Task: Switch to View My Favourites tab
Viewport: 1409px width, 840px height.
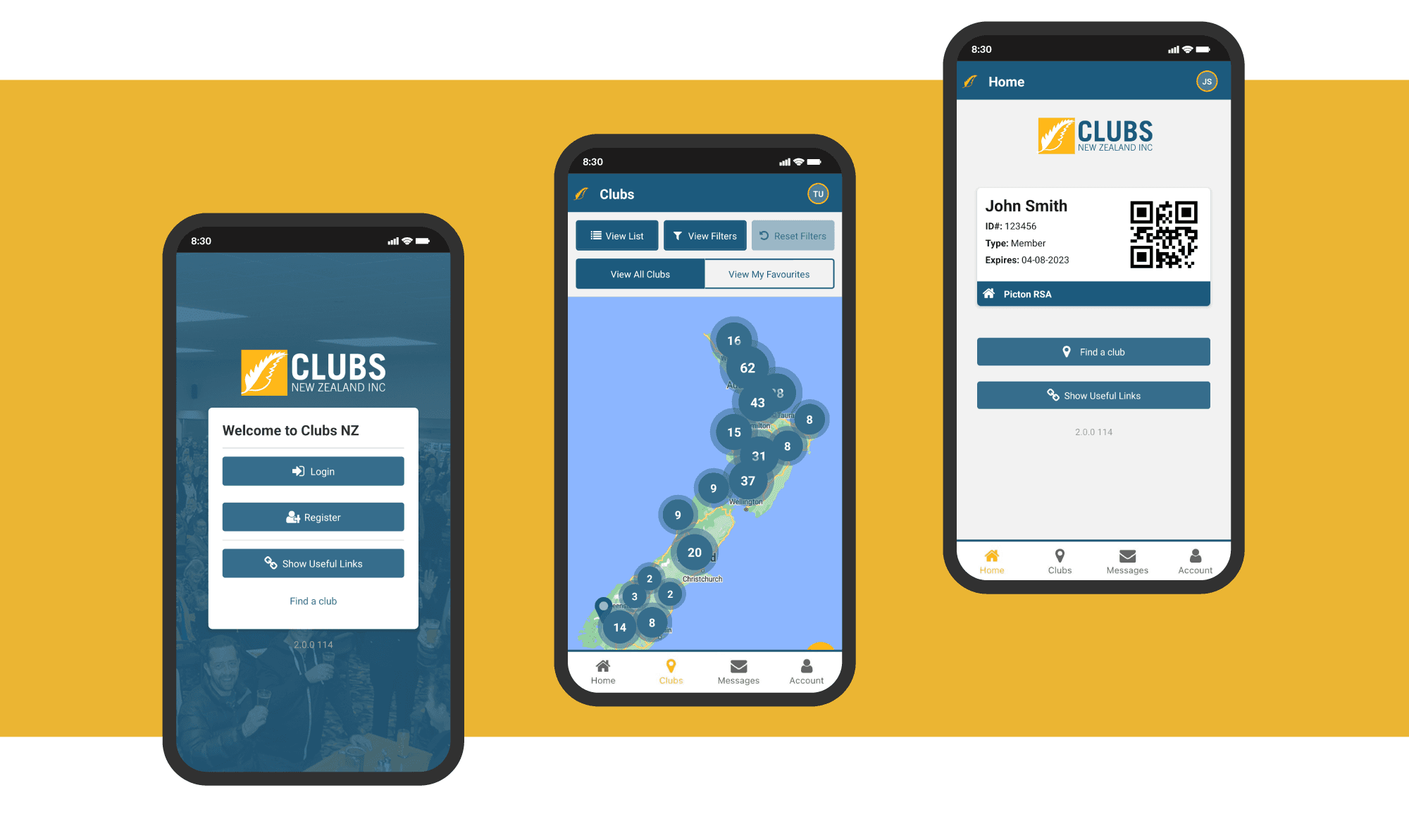Action: (768, 274)
